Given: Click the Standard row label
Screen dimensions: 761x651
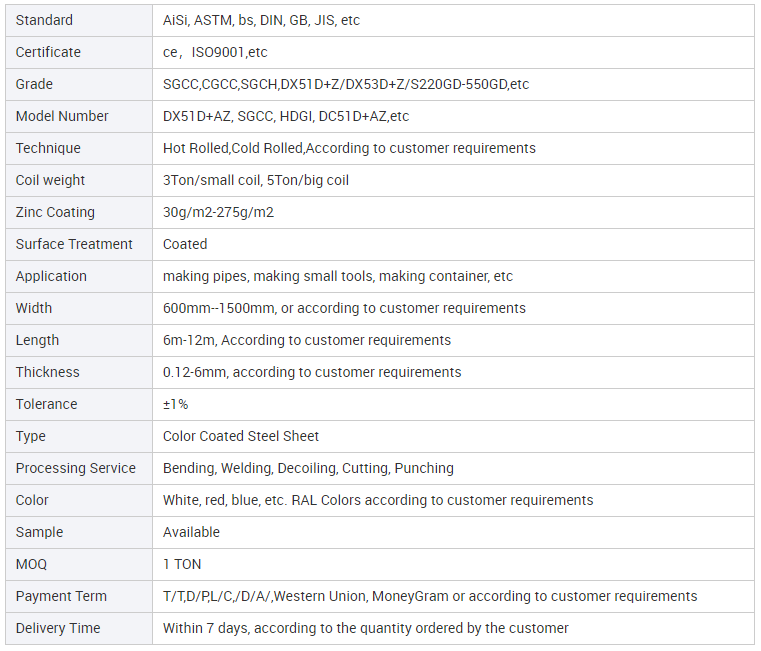Looking at the screenshot, I should [44, 20].
